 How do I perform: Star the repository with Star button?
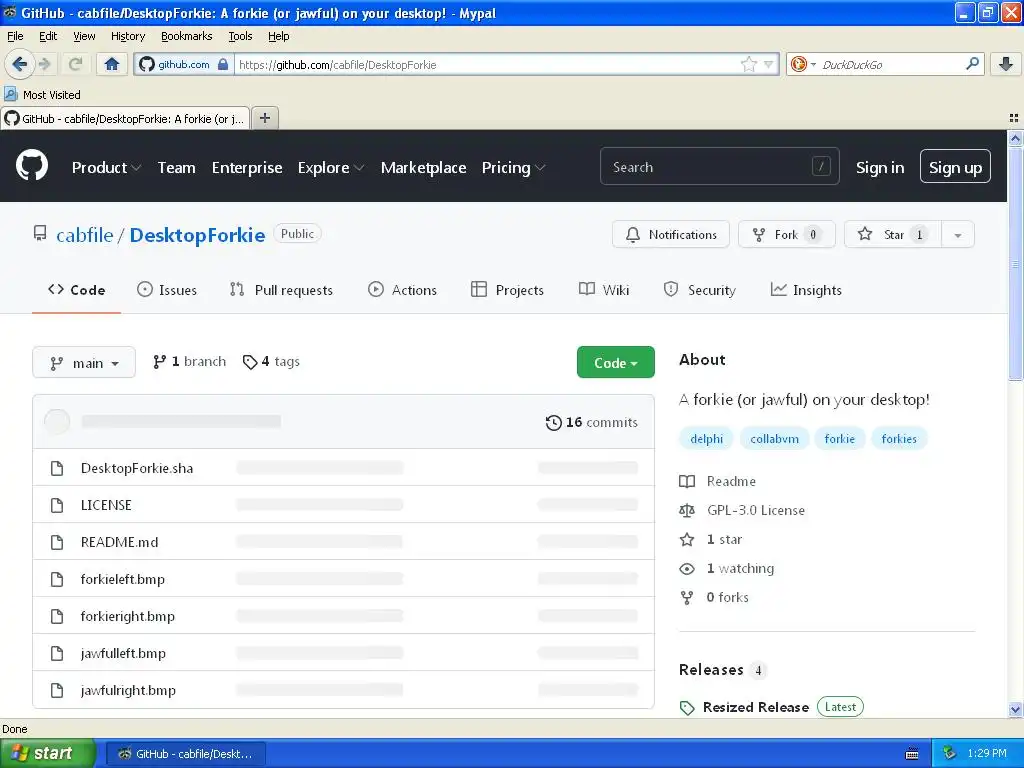892,235
